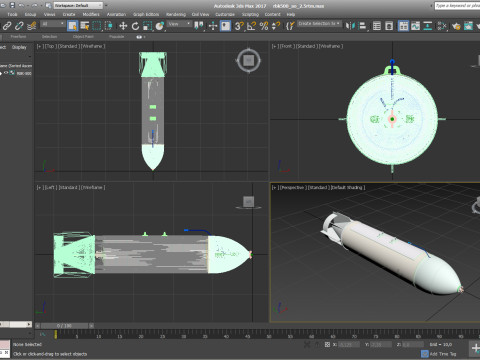Toggle Angle Snap
The height and width of the screenshot is (360, 480).
click(x=251, y=26)
